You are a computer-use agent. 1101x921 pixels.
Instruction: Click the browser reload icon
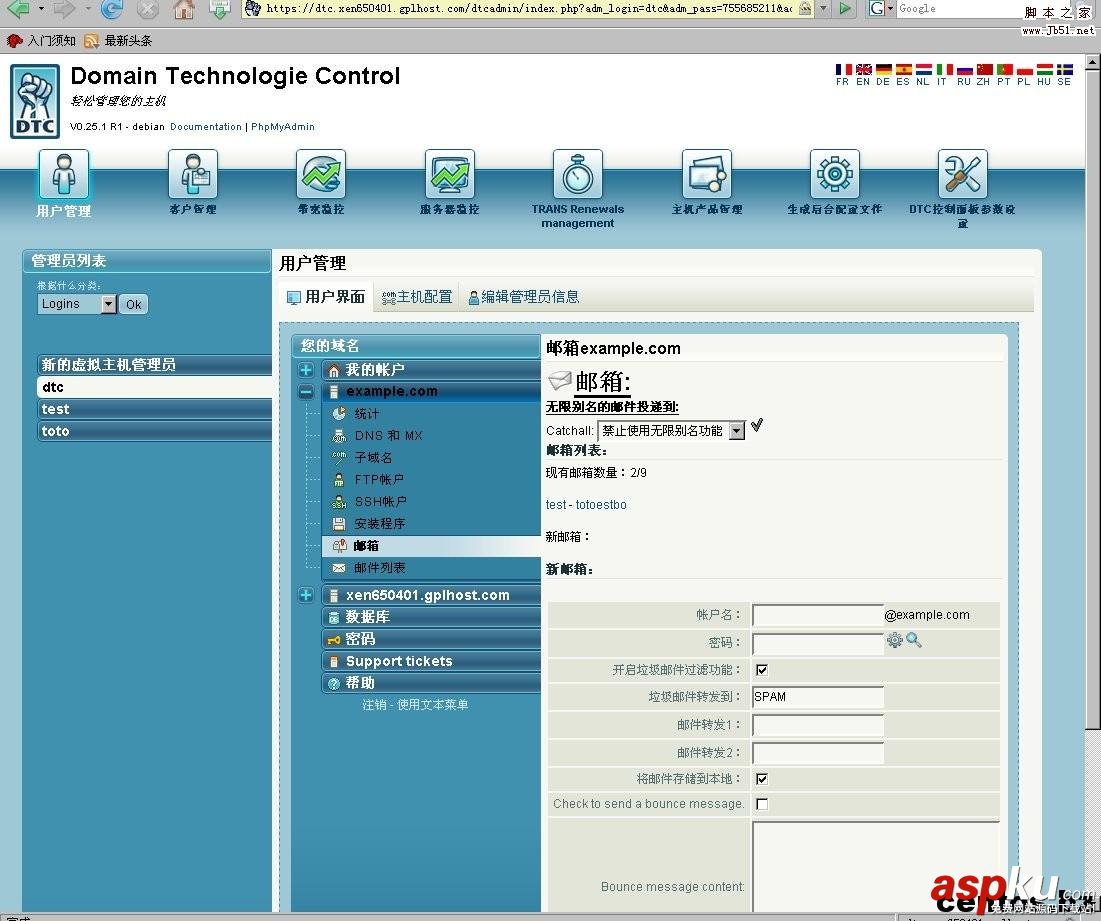(112, 8)
